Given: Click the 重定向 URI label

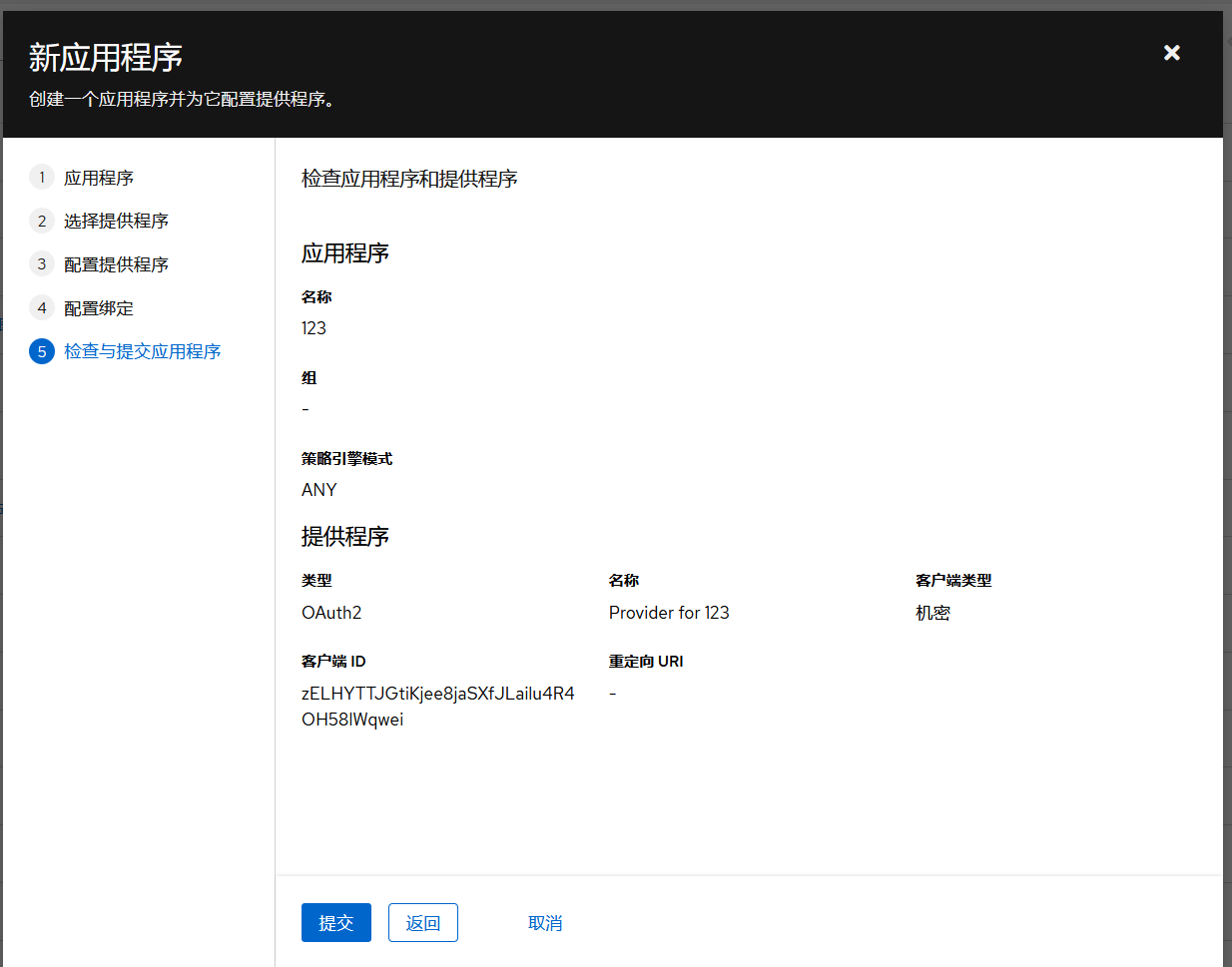Looking at the screenshot, I should point(646,662).
